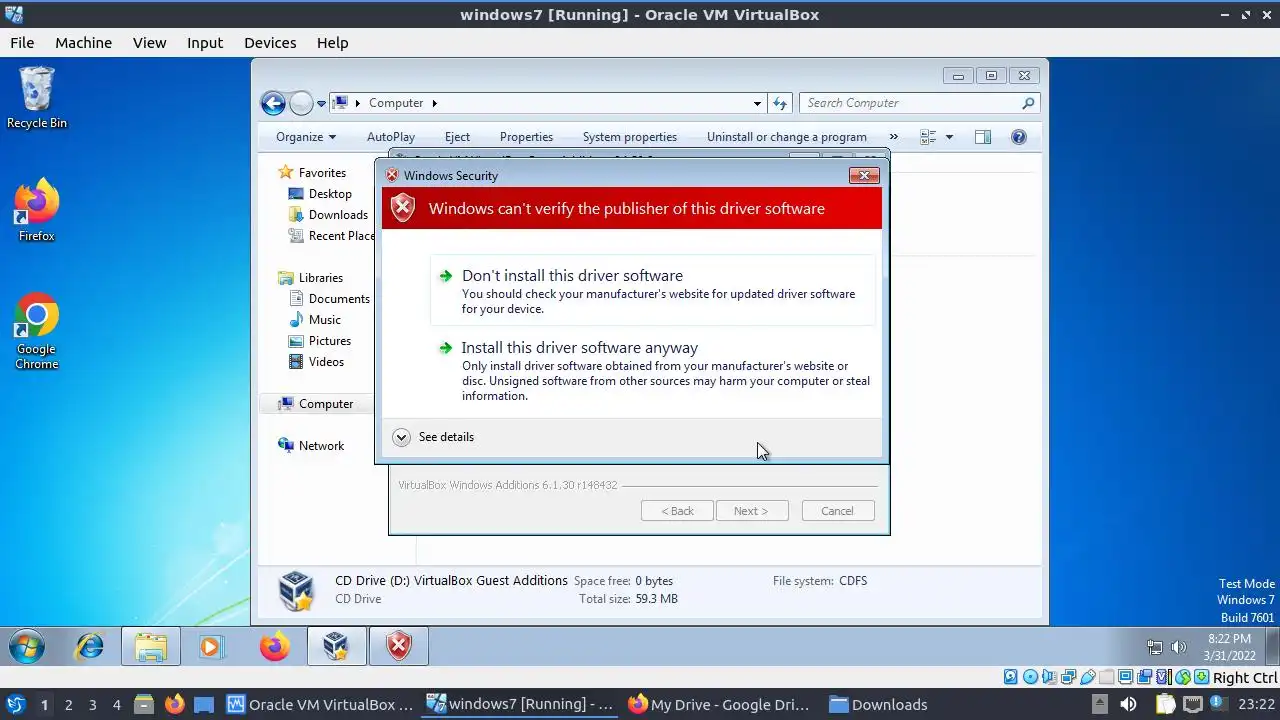Click Properties in the Explorer toolbar
Viewport: 1280px width, 720px height.
click(526, 137)
